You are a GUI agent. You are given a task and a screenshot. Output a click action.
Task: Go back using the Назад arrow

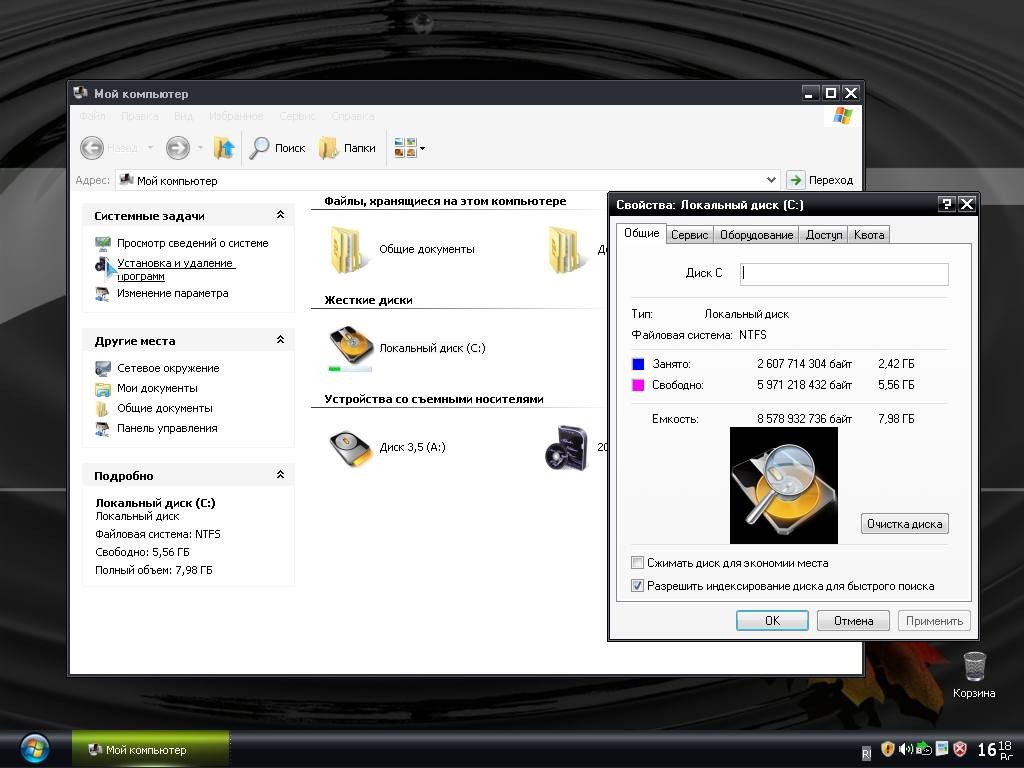(x=92, y=148)
